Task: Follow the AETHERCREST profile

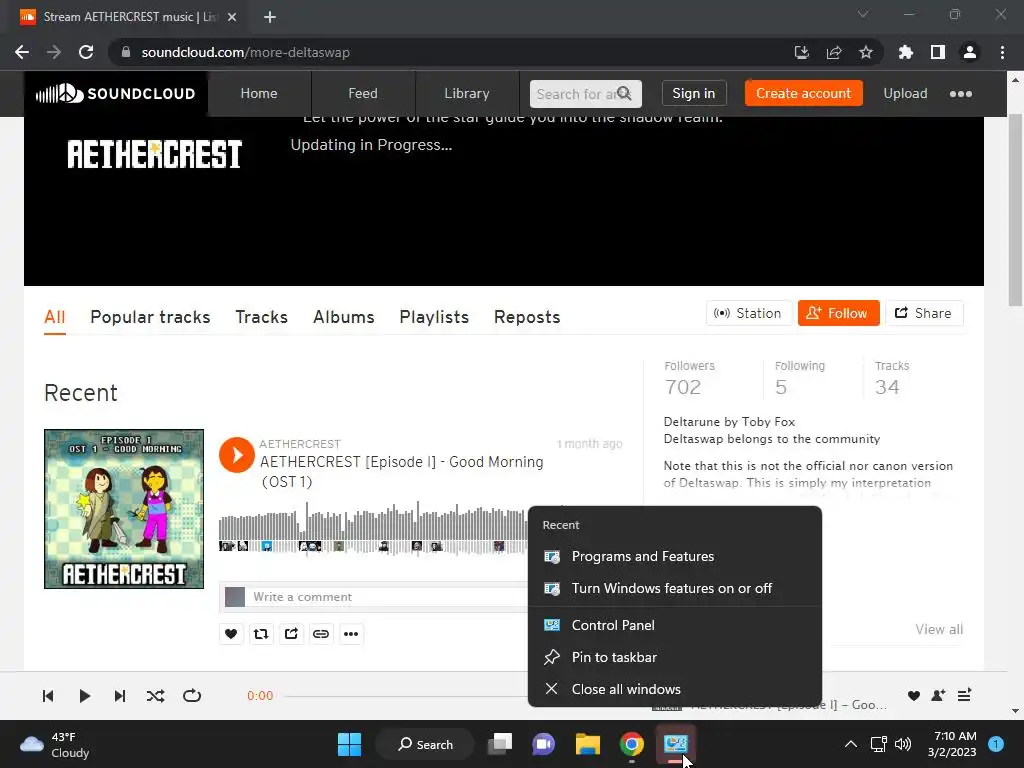Action: tap(839, 313)
